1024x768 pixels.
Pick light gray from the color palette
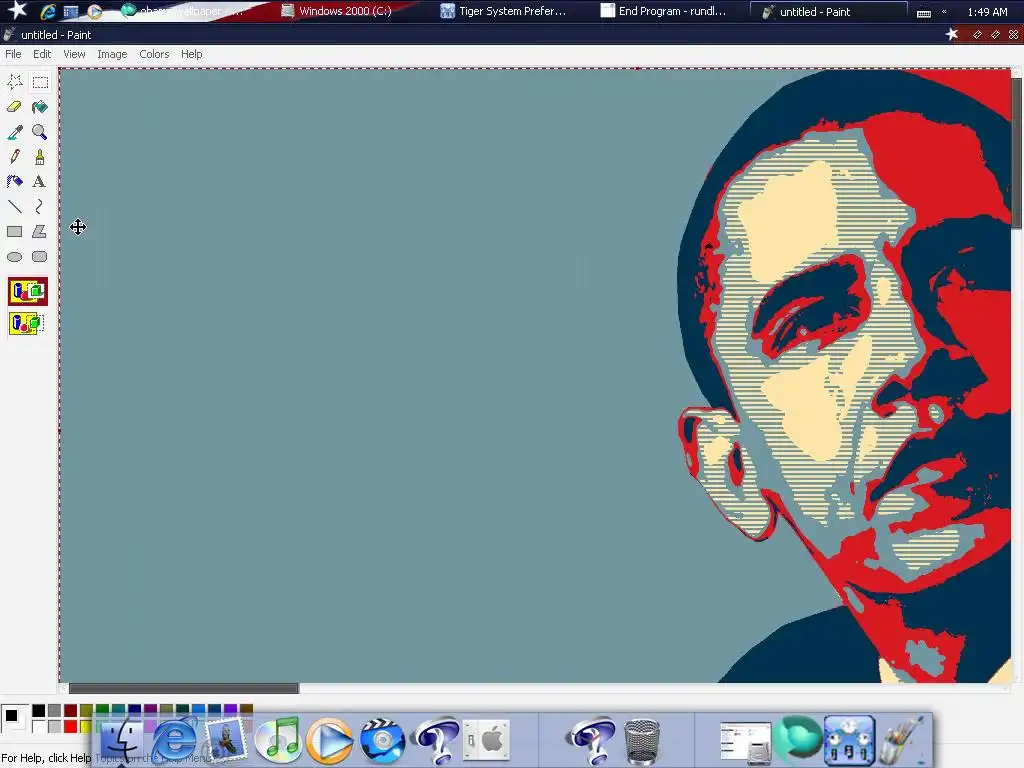(x=54, y=726)
